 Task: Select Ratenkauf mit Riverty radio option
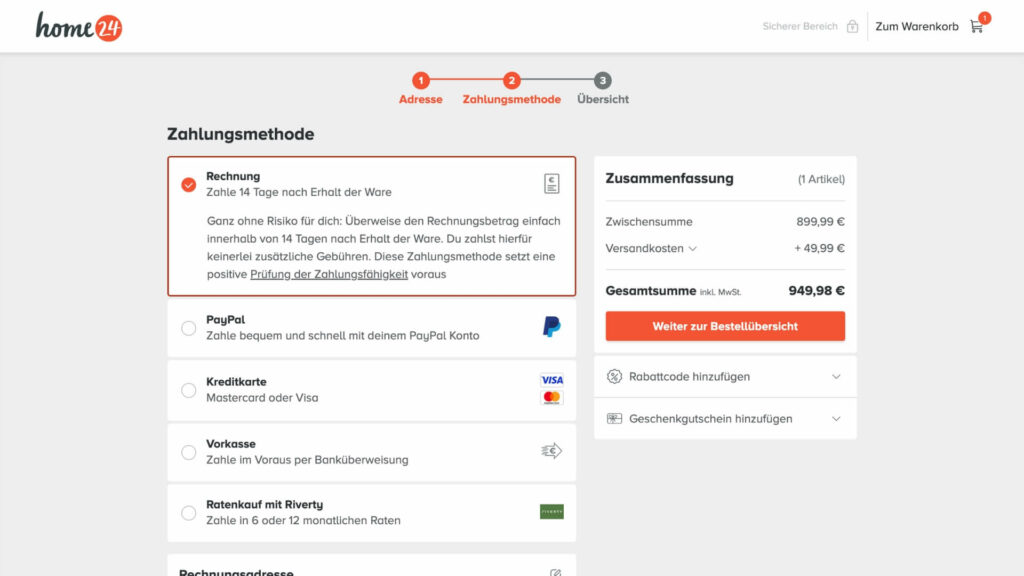pos(189,513)
